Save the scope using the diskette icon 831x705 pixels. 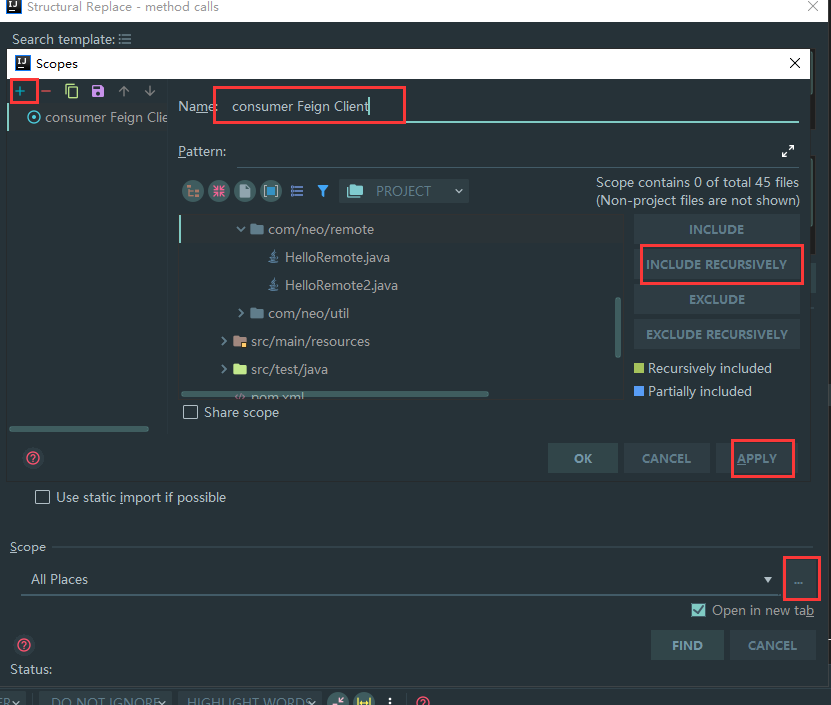click(95, 91)
